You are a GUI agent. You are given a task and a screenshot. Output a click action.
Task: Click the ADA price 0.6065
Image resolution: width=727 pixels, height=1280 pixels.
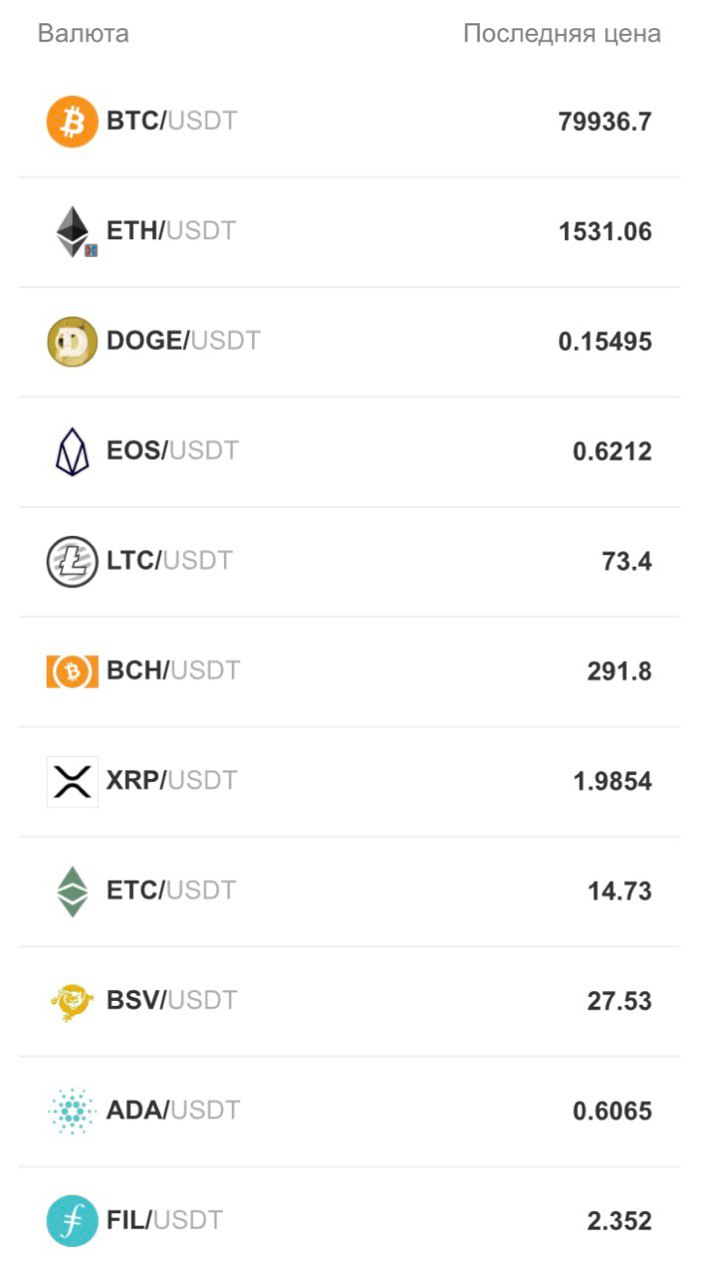pyautogui.click(x=612, y=1112)
